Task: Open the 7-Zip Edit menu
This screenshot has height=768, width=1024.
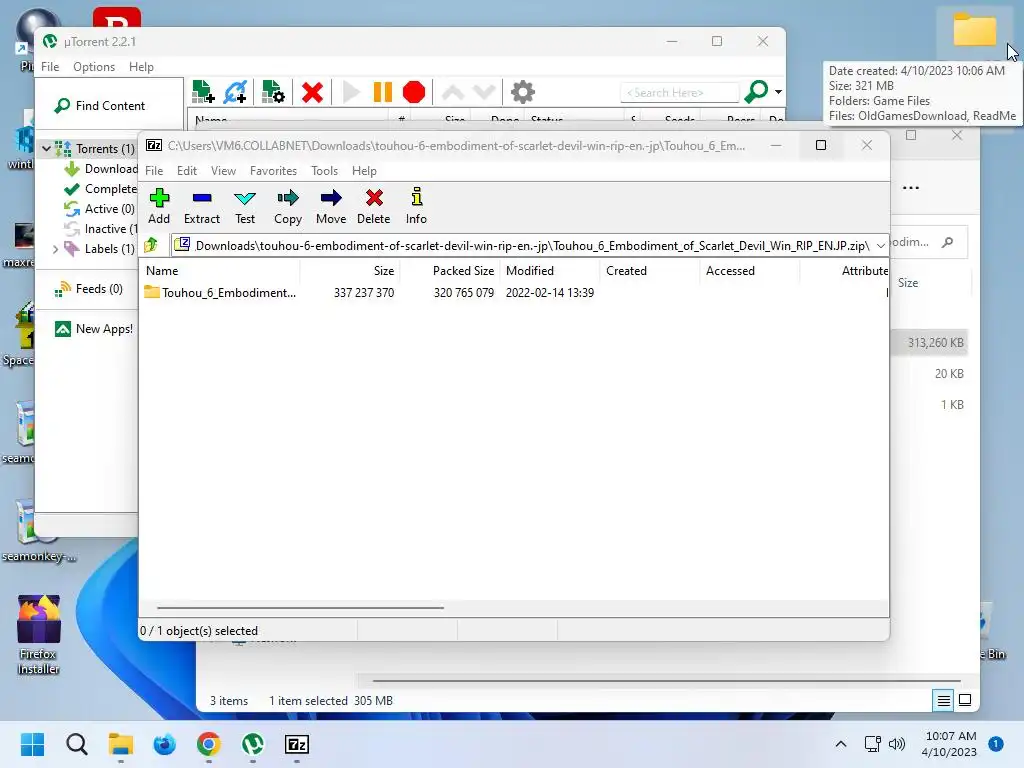Action: (x=187, y=170)
